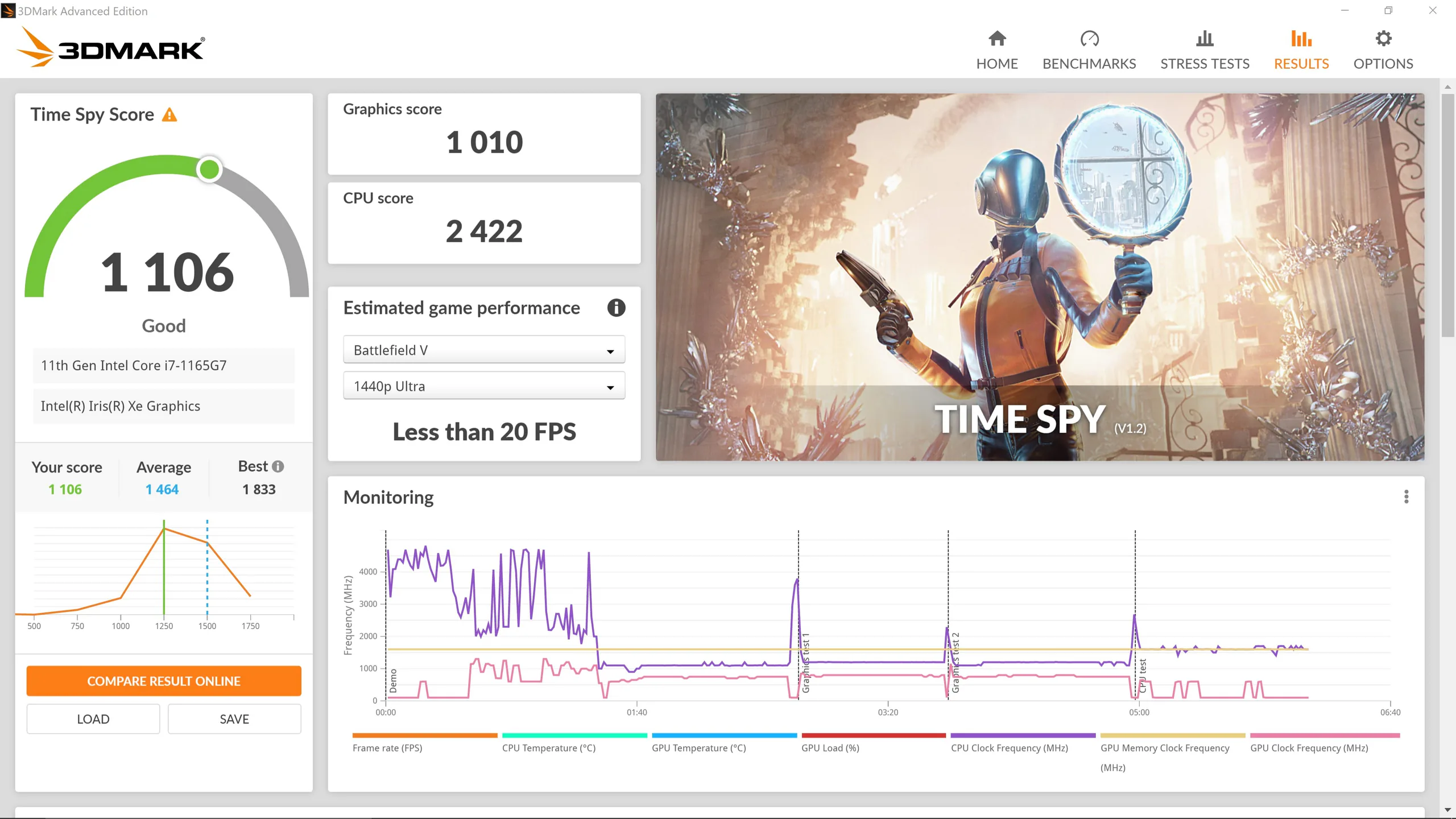Viewport: 1456px width, 819px height.
Task: Click the Less than 20 FPS result
Action: pyautogui.click(x=484, y=432)
